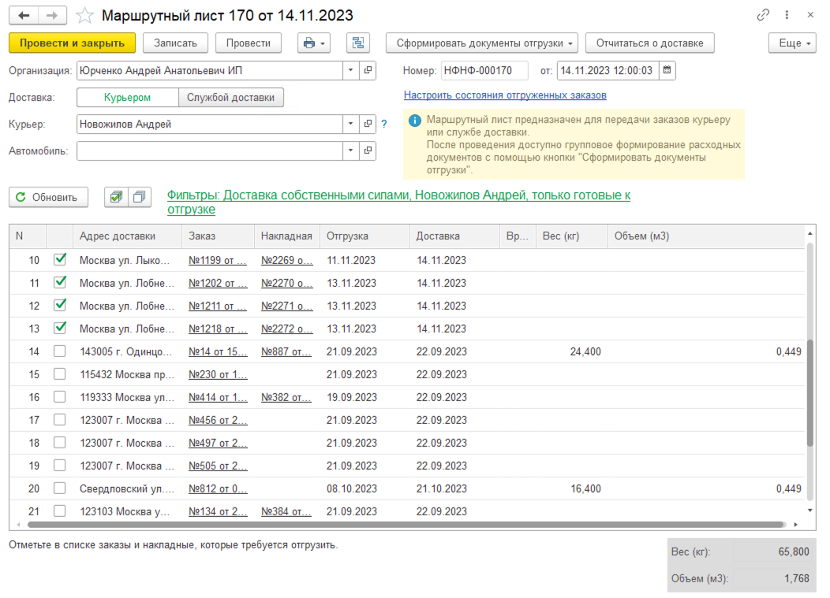The width and height of the screenshot is (830, 598).
Task: Click the info icon in yellow note
Action: pos(415,121)
